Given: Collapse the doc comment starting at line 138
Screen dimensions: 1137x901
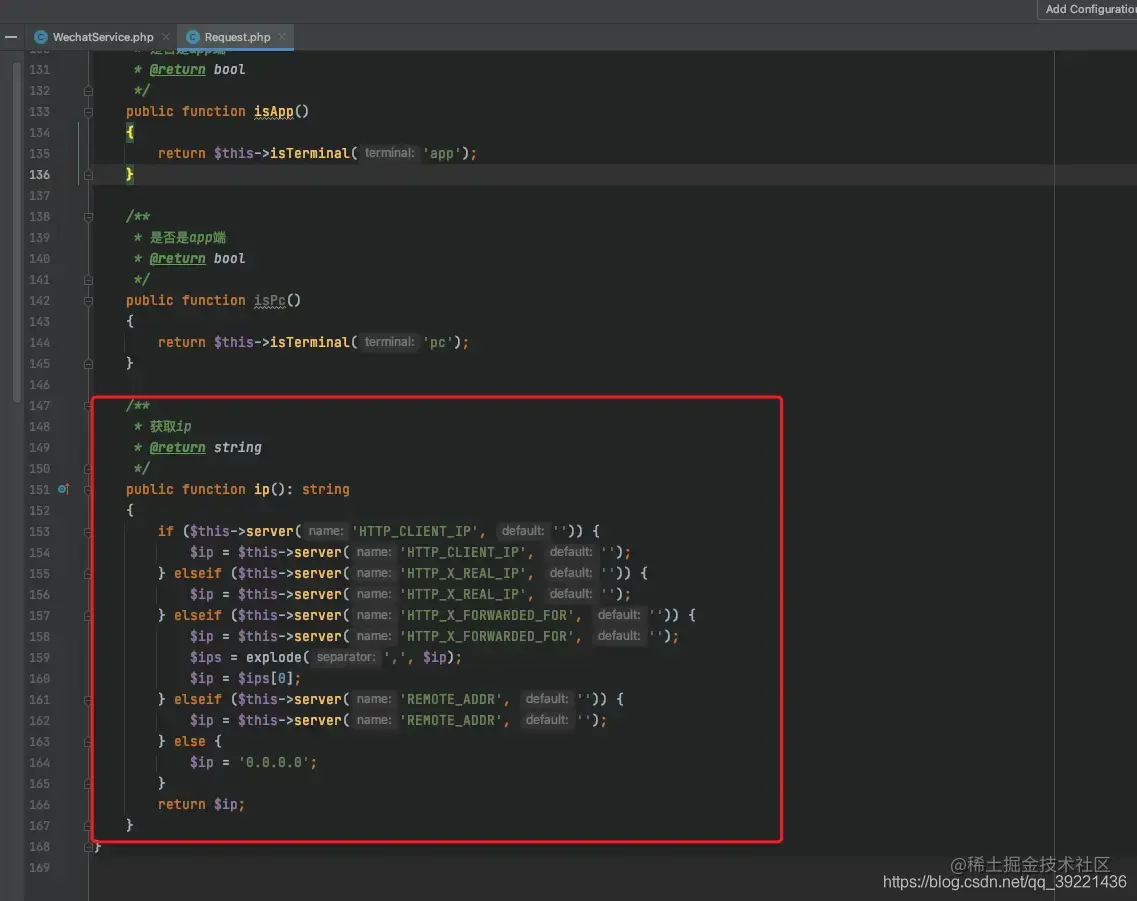Looking at the screenshot, I should click(88, 217).
